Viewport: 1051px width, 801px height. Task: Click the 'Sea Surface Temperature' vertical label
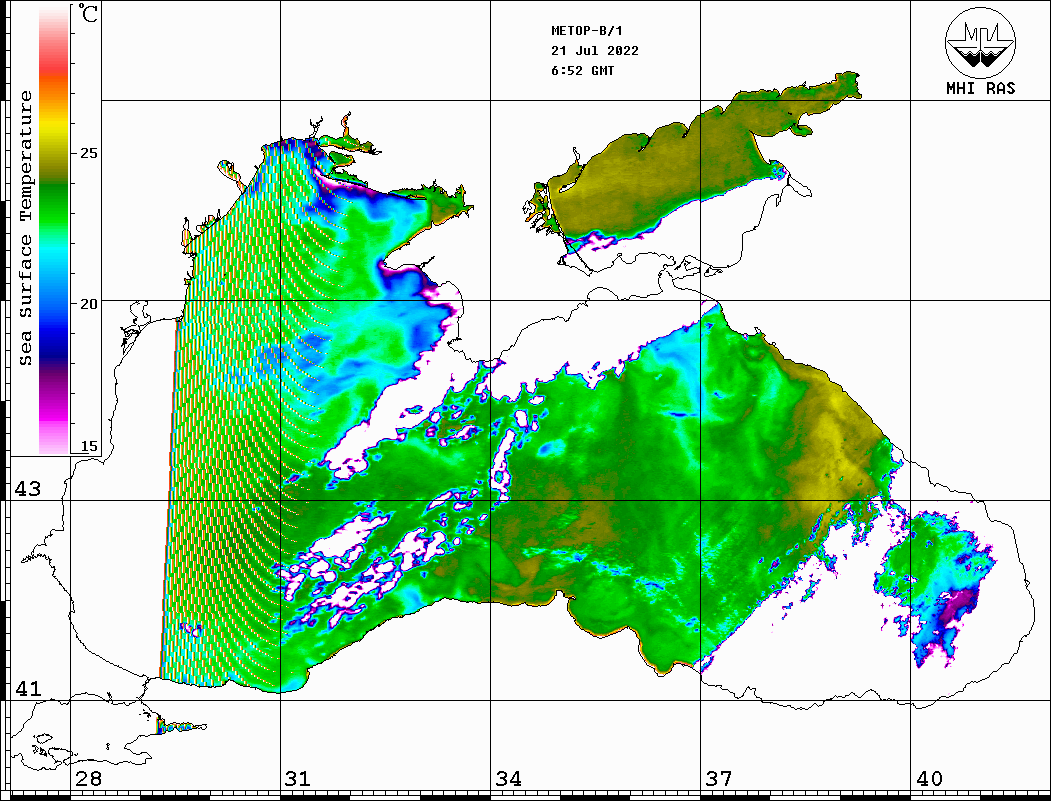[25, 228]
